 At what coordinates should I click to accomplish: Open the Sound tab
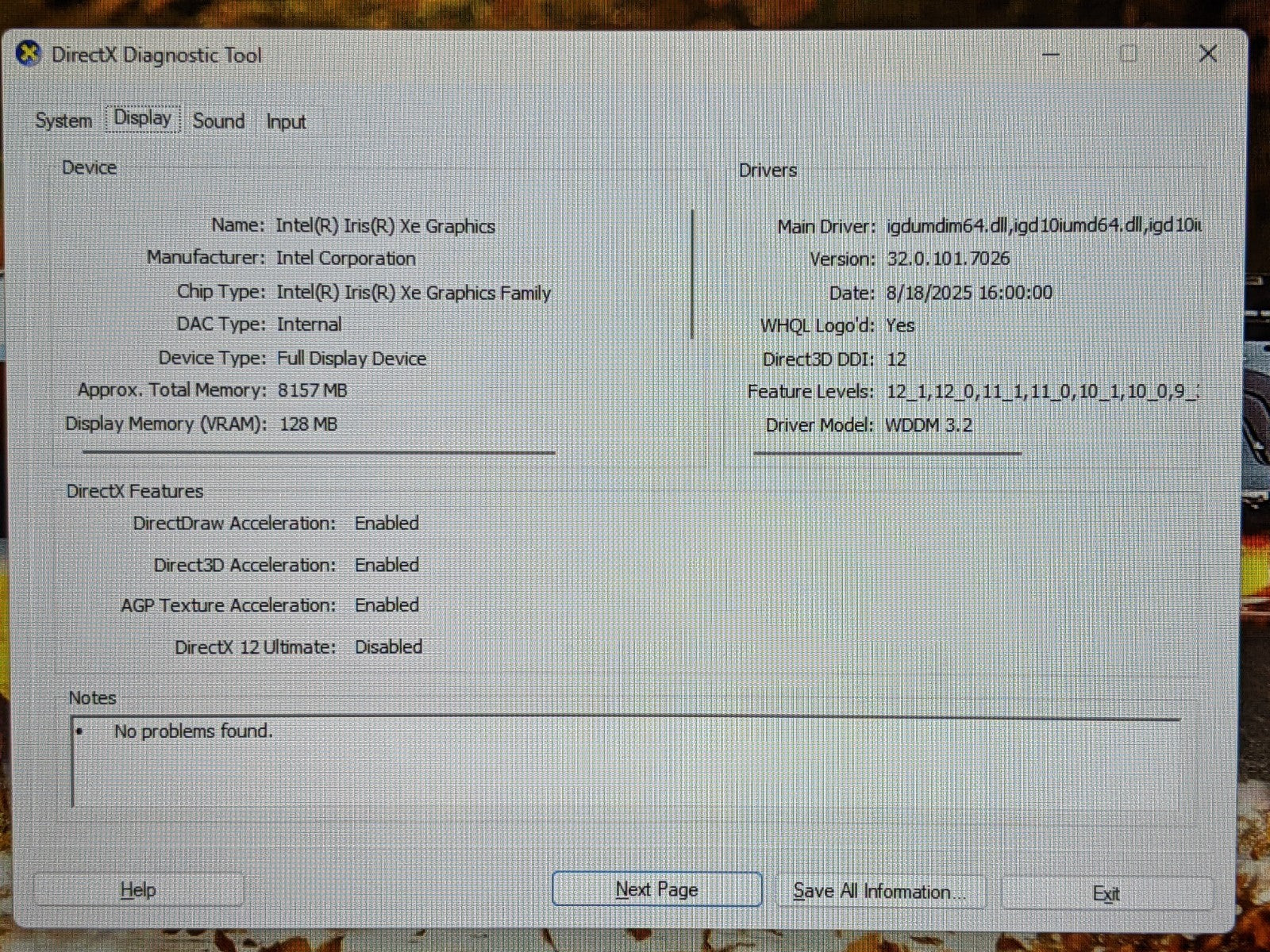(218, 121)
